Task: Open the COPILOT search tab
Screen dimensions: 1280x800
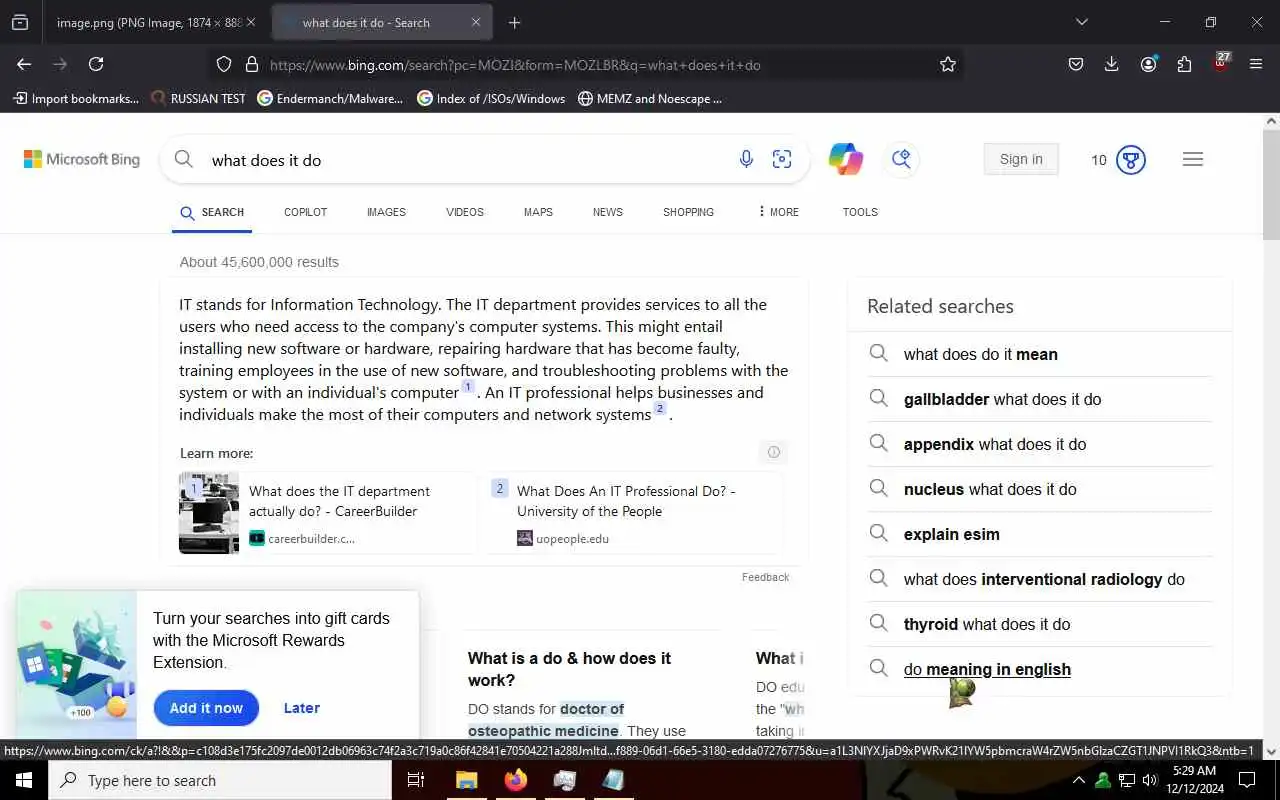Action: [305, 212]
